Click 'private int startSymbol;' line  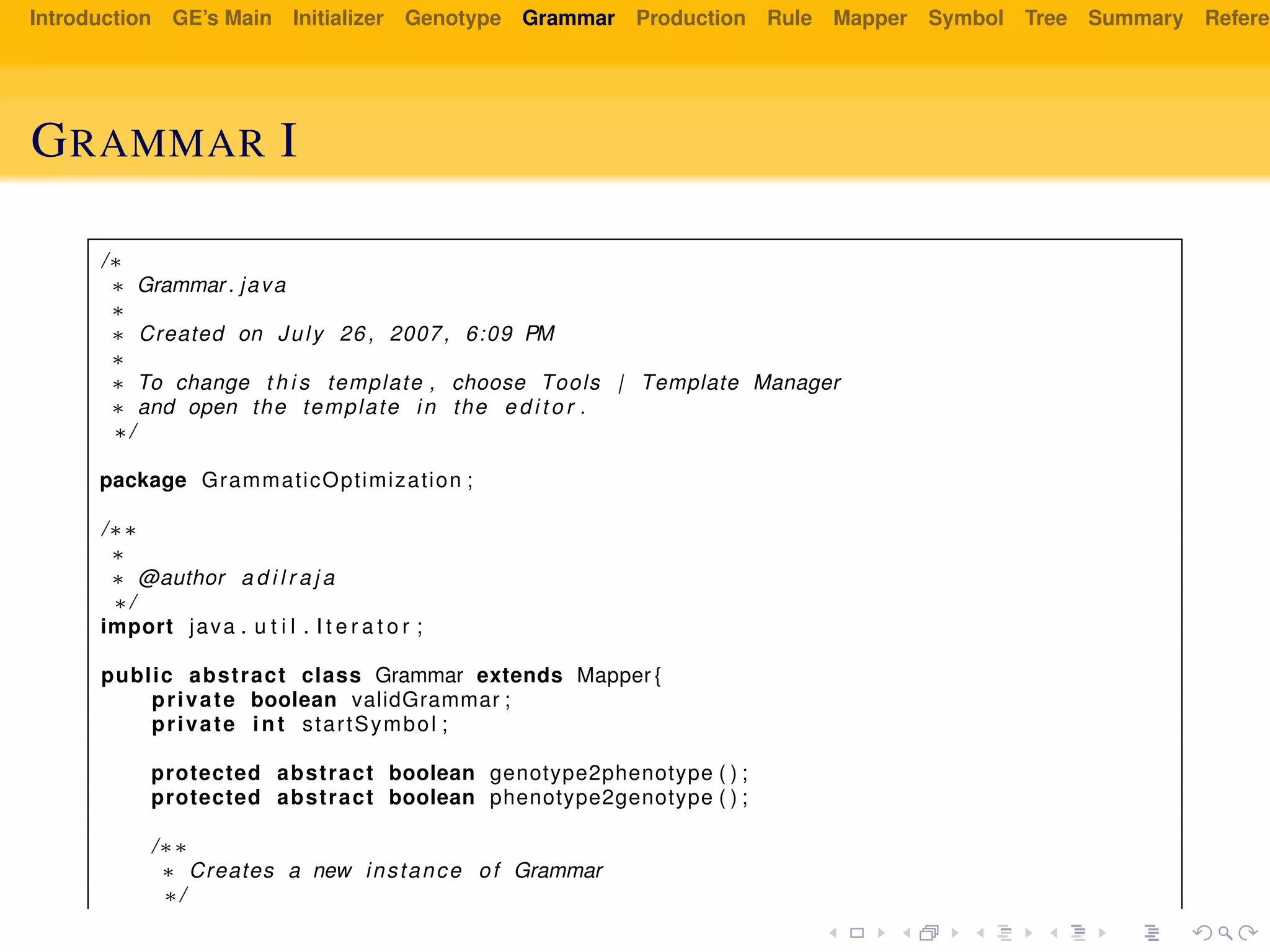(x=300, y=725)
